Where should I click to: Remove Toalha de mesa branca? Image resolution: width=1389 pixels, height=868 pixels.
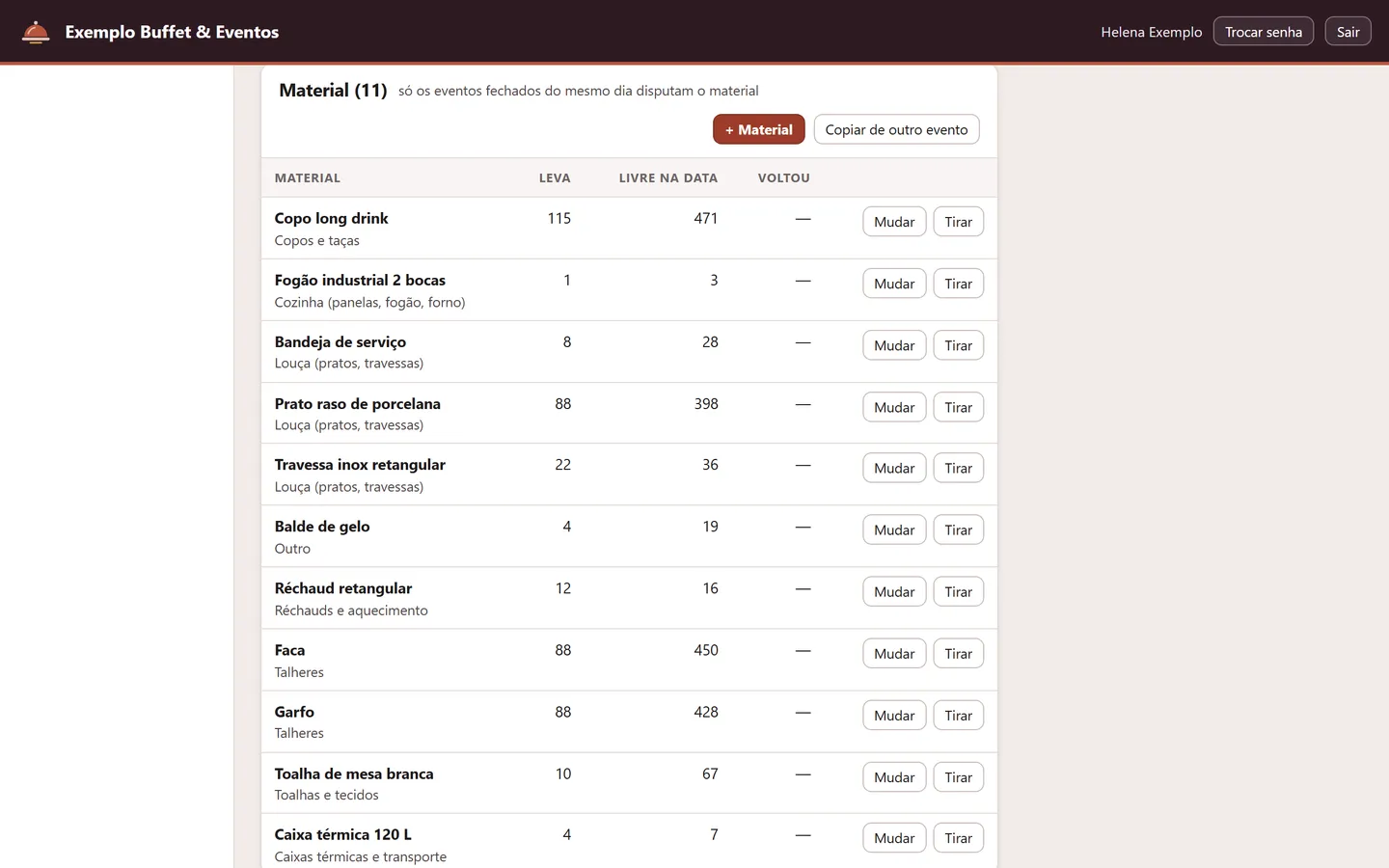(959, 776)
